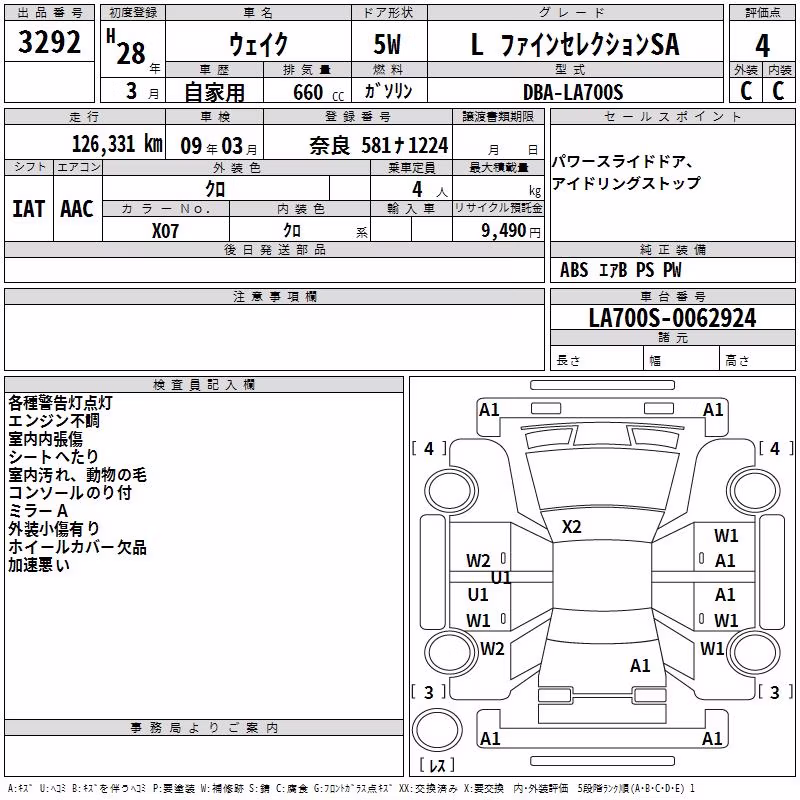
Task: Click the spare tire circle above レス
Action: 437,730
